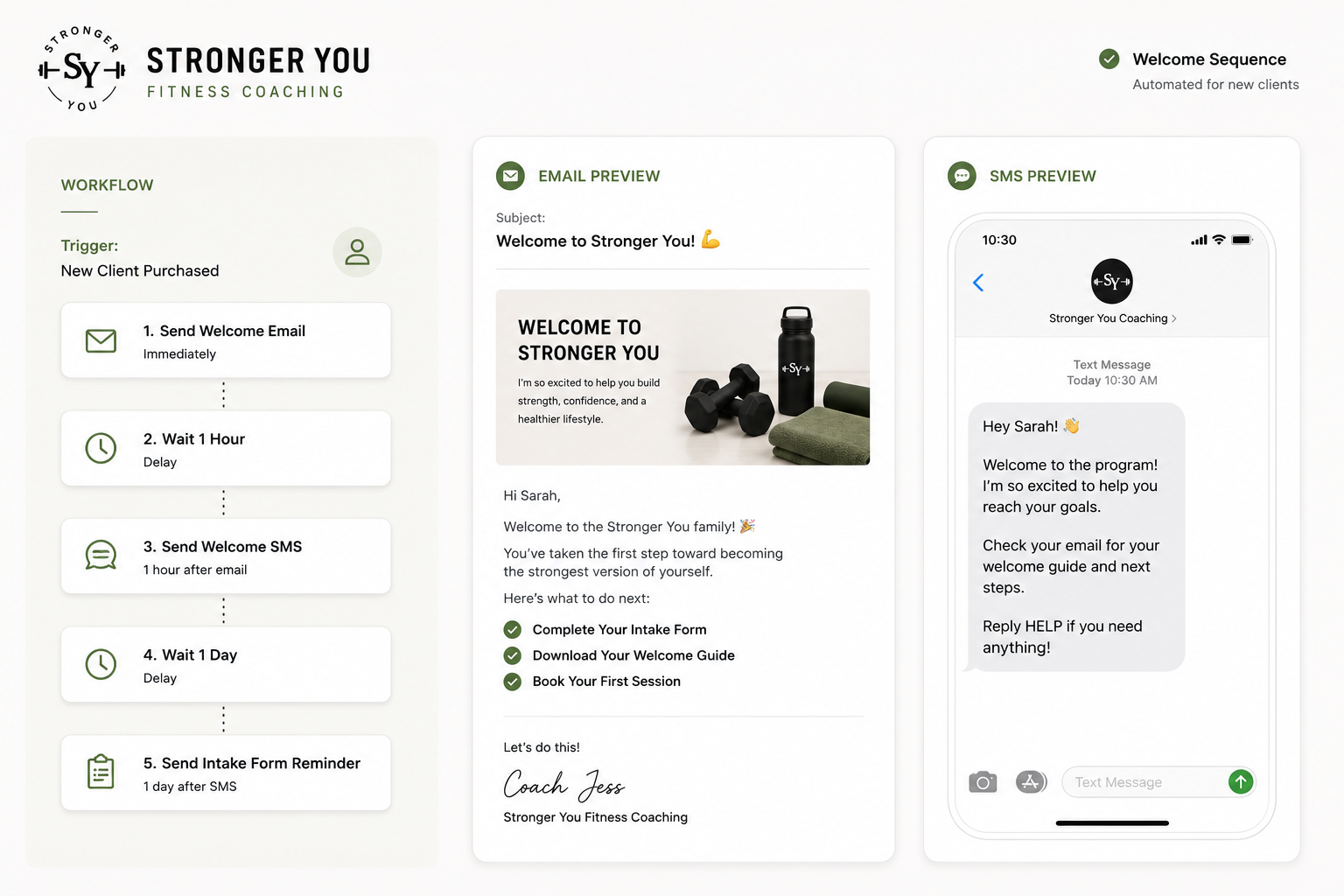
Task: Click the Coach Jess signature
Action: pyautogui.click(x=563, y=784)
